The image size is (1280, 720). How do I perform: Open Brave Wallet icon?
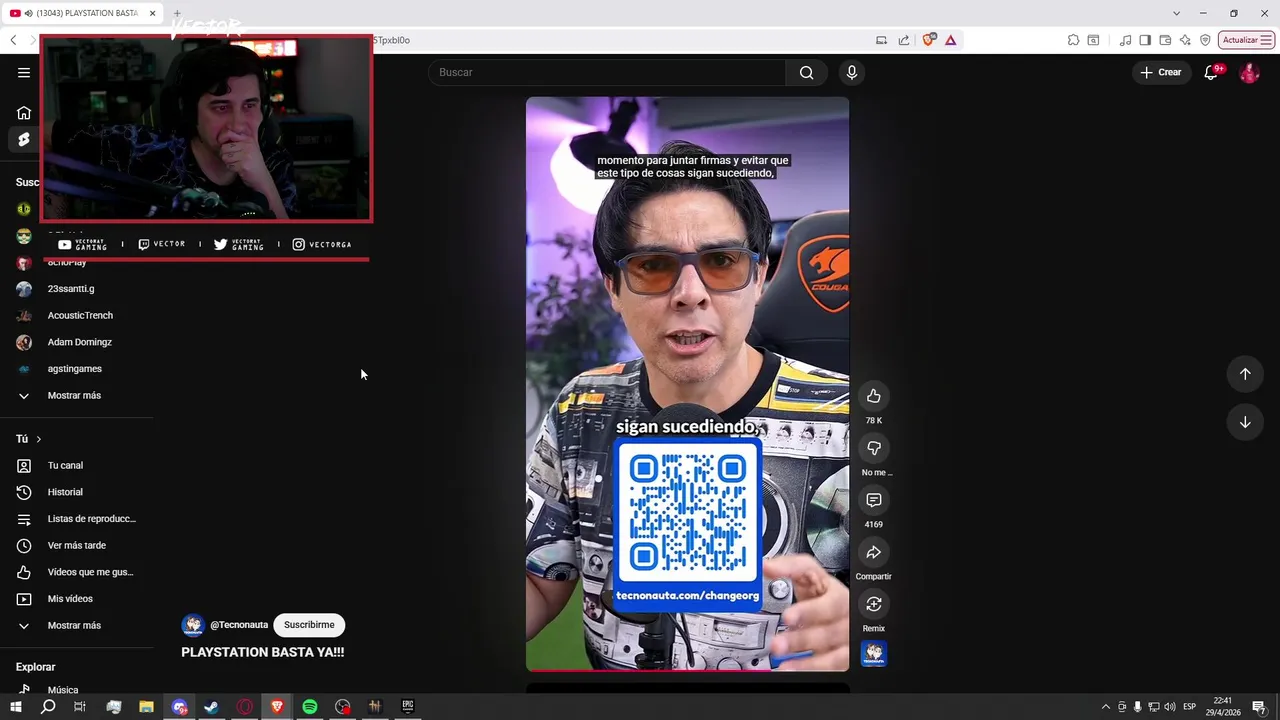pos(1165,40)
